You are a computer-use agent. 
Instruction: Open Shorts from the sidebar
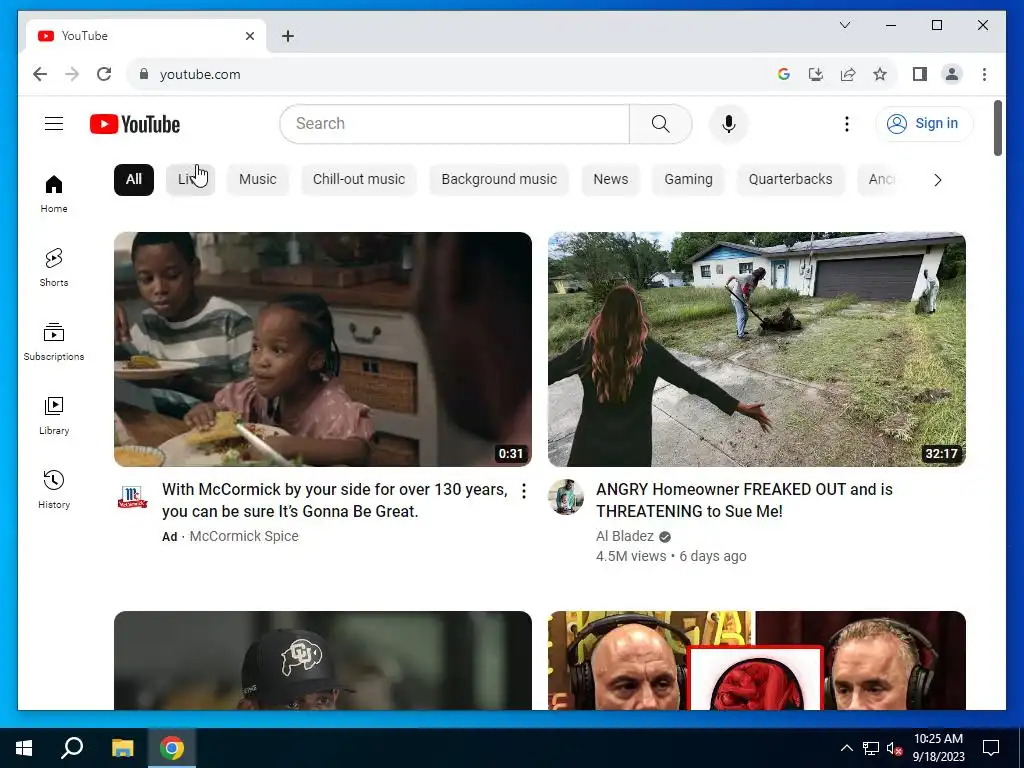(54, 268)
